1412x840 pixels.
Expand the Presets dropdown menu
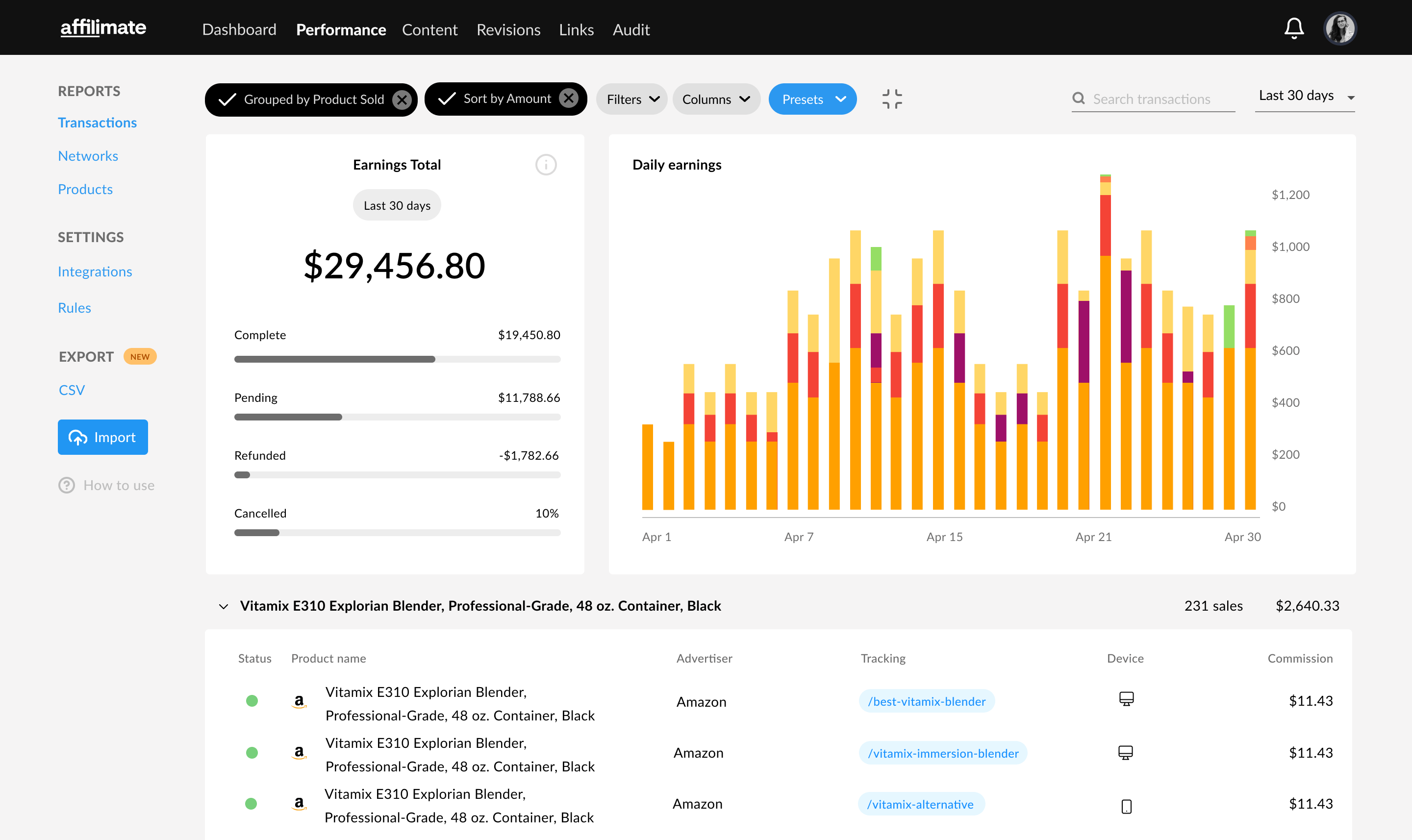(x=813, y=99)
